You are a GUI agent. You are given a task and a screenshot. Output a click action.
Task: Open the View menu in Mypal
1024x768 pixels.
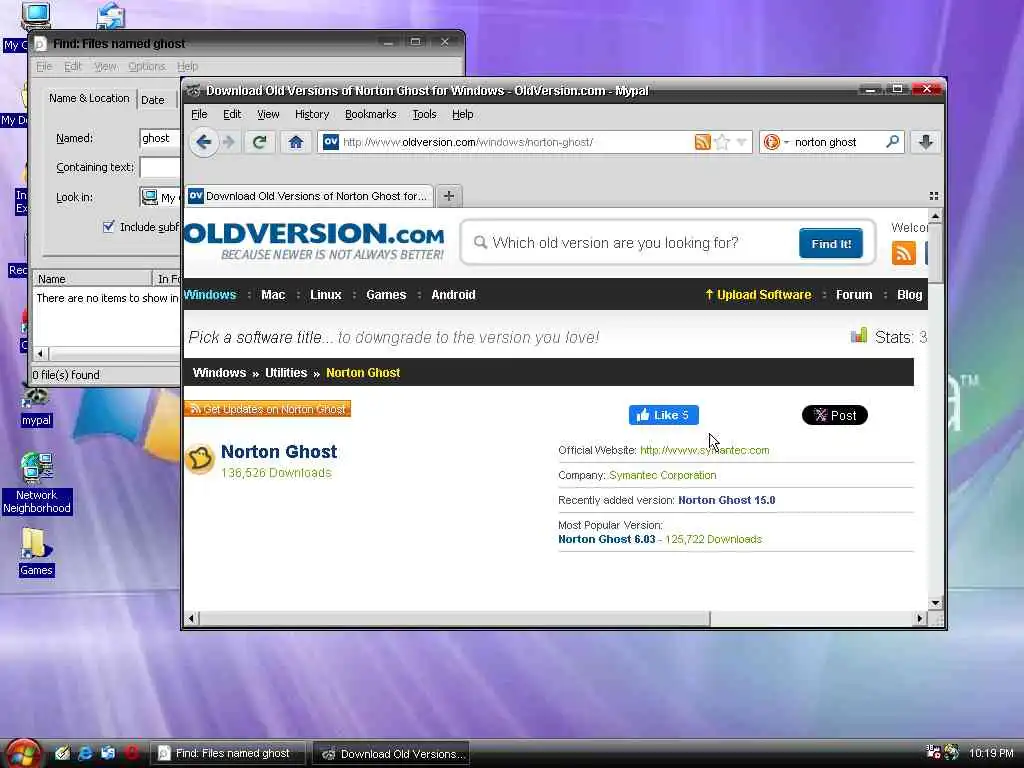coord(268,114)
